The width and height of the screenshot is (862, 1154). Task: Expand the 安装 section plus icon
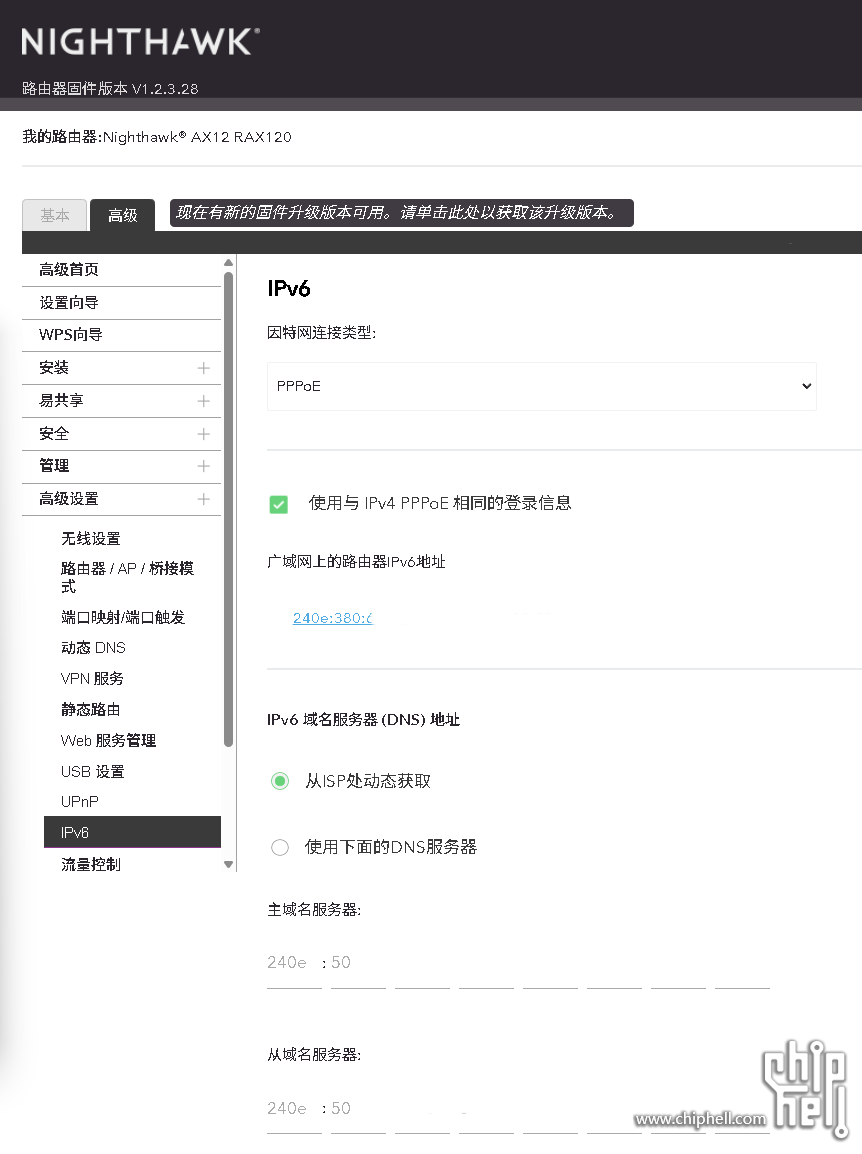[204, 368]
